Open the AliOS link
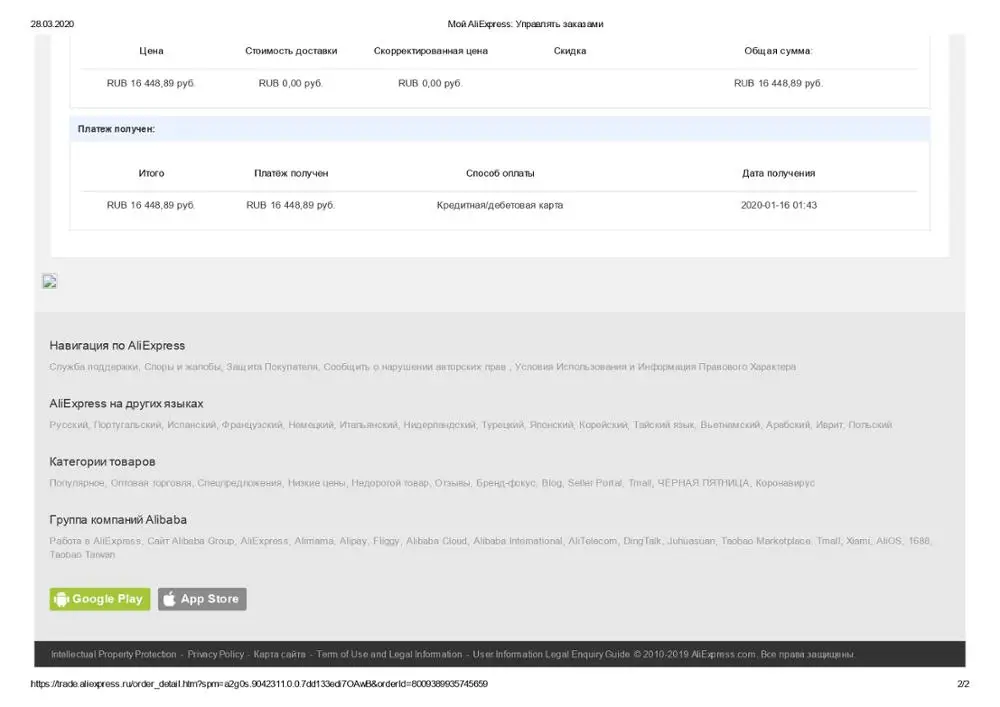 click(888, 541)
